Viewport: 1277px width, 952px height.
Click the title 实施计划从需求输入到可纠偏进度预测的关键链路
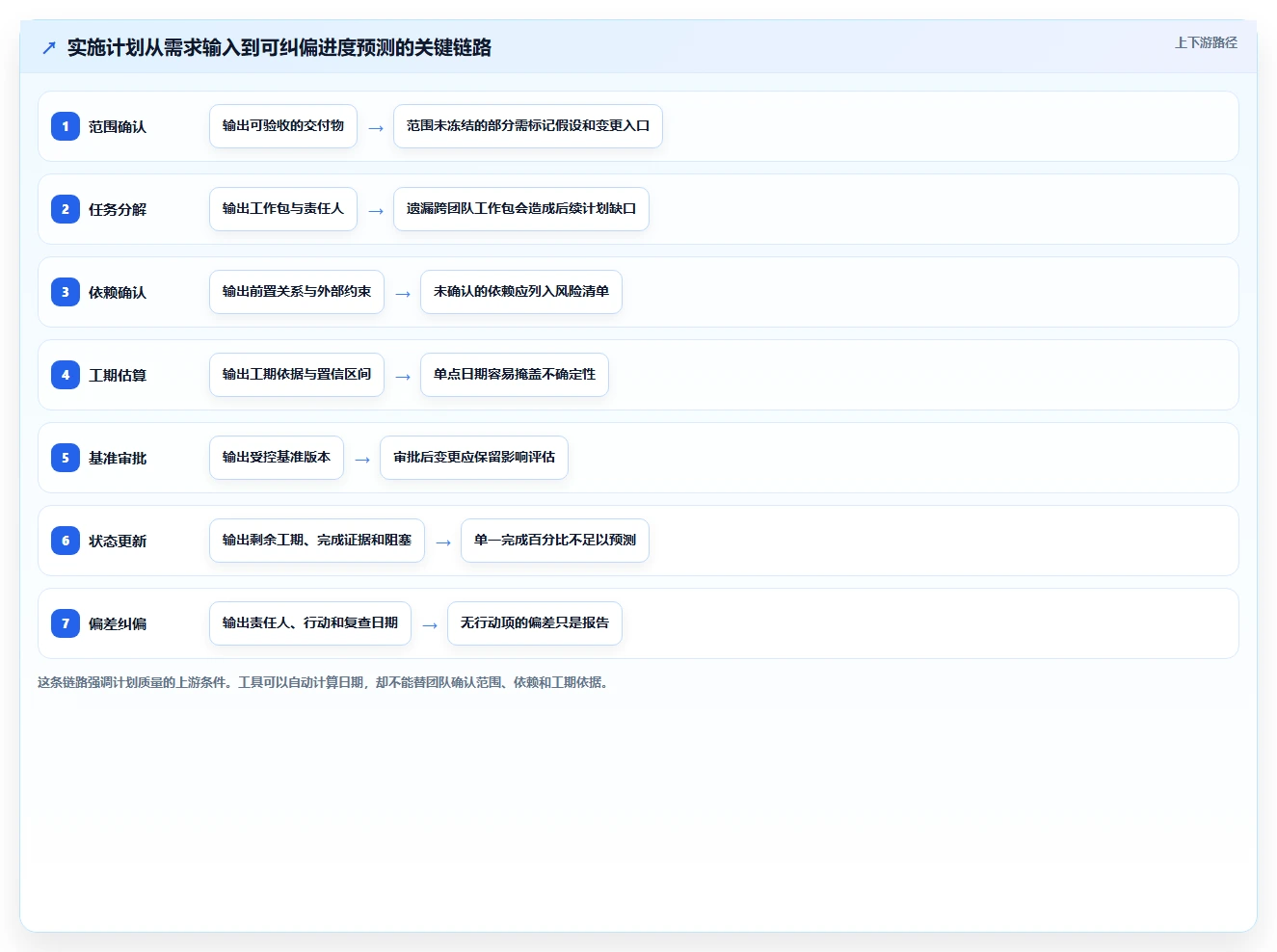point(279,48)
